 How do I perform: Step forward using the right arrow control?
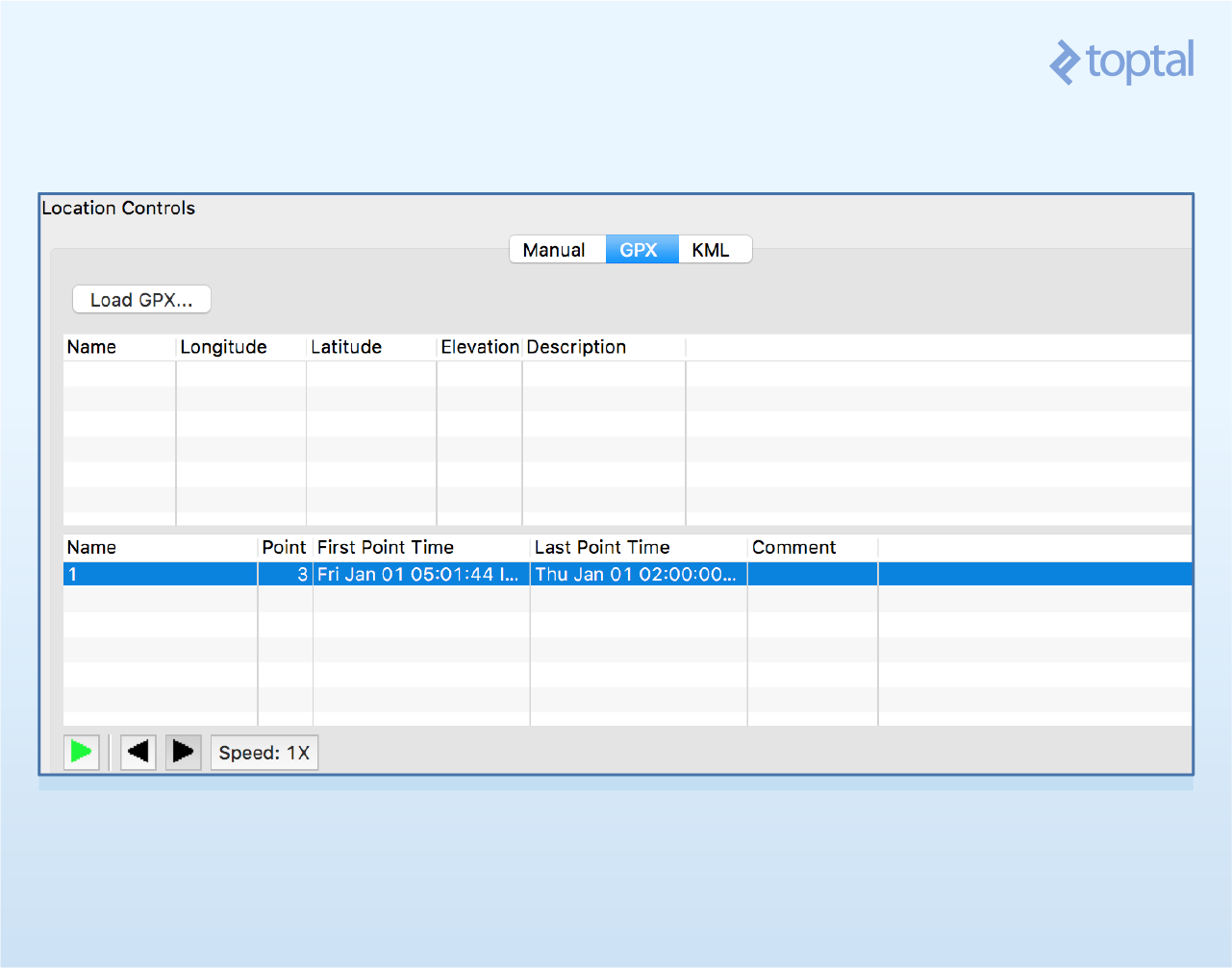pos(183,752)
